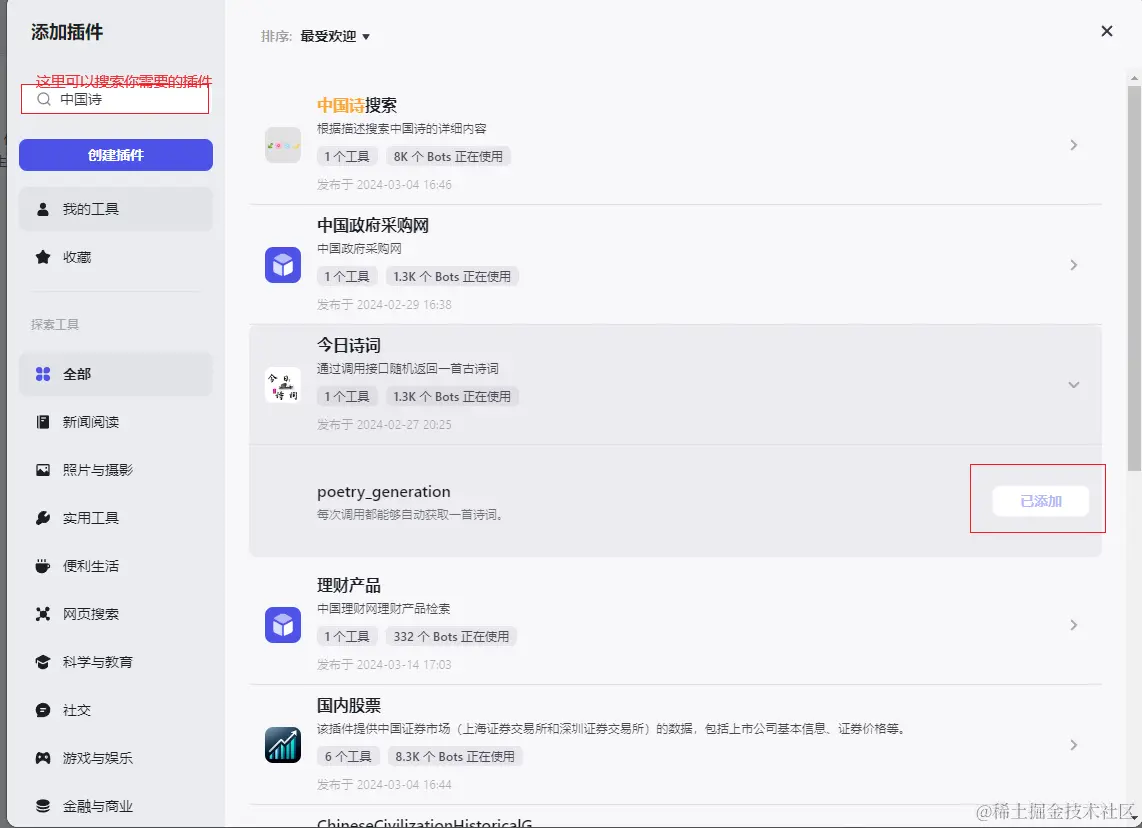
Task: Click the 中国政府采购网 title
Action: 373,226
